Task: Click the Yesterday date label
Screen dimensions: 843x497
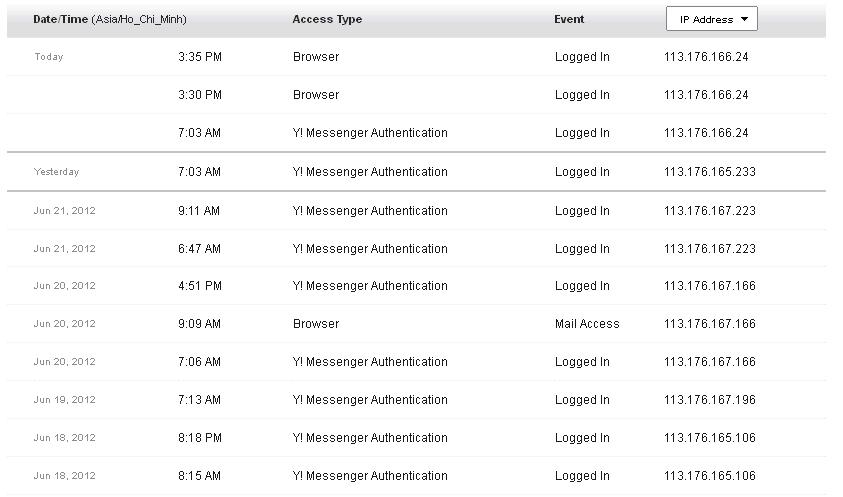Action: [56, 172]
